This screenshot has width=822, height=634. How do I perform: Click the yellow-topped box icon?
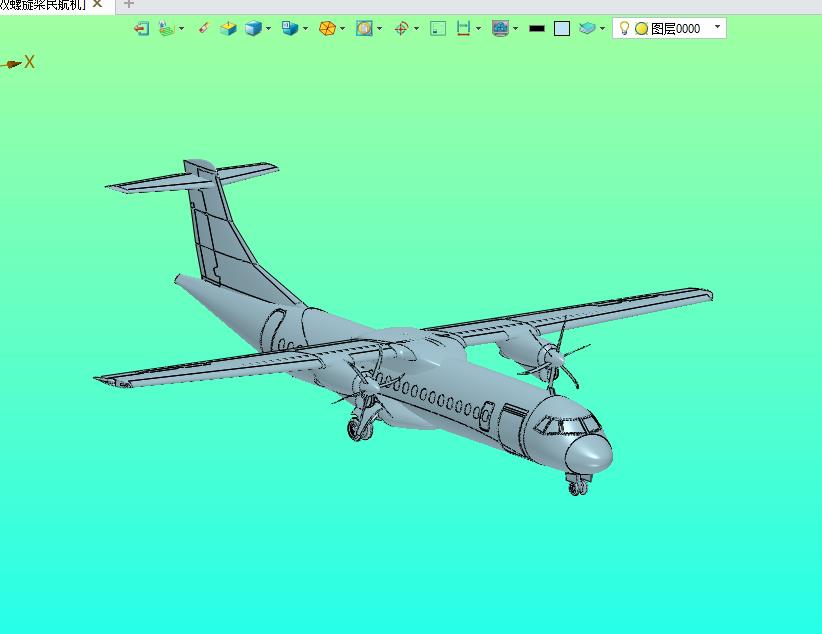click(228, 28)
